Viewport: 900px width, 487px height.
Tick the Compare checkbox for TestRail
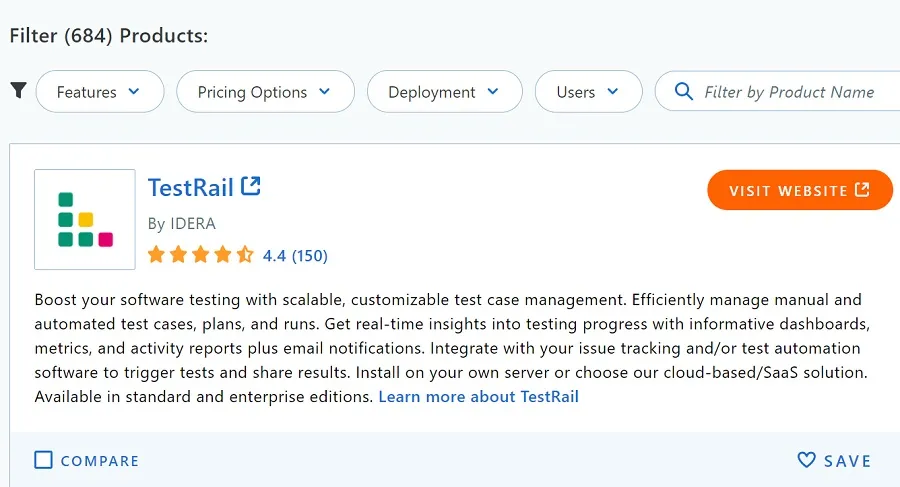tap(43, 460)
